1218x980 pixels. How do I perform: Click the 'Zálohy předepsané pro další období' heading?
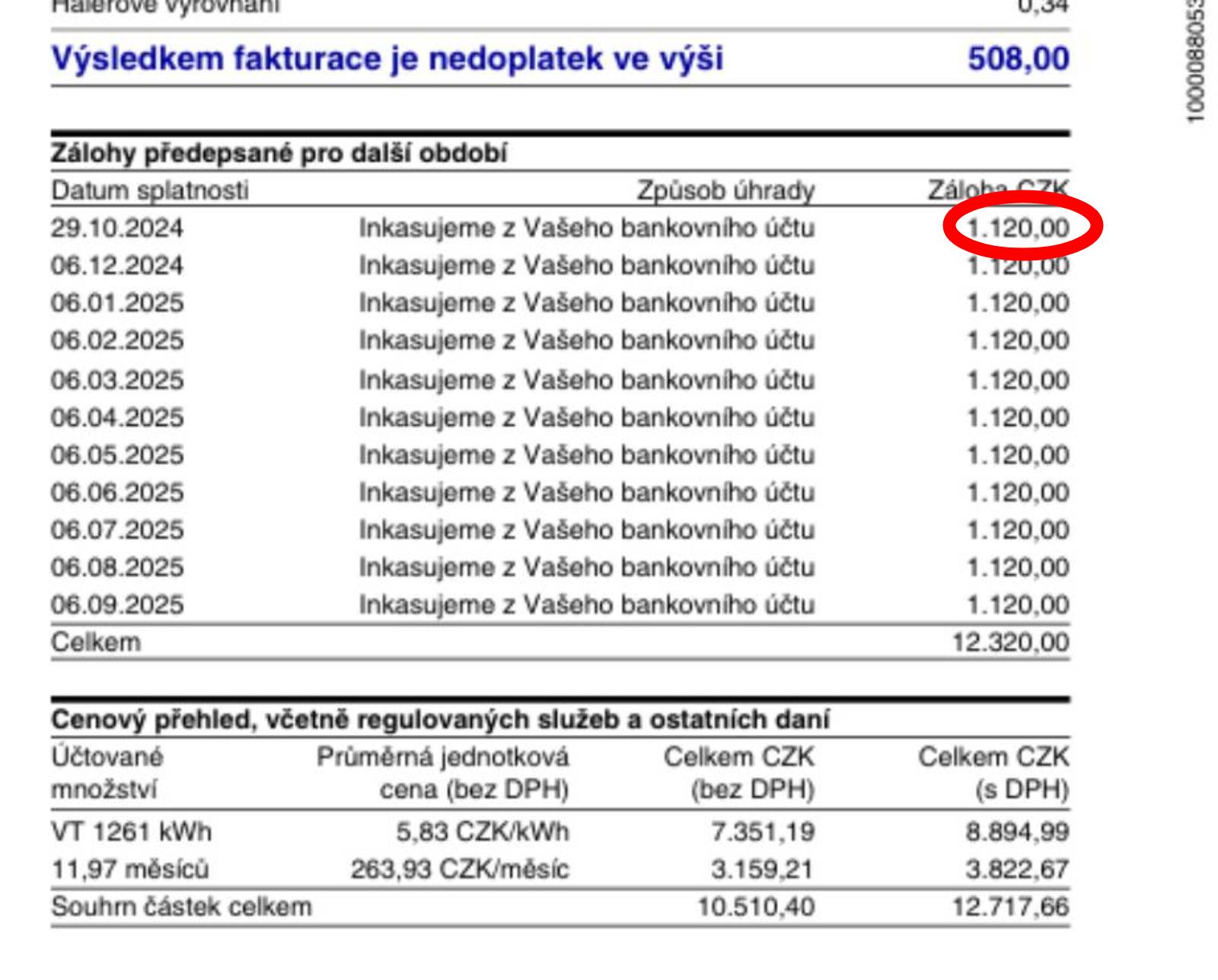279,154
